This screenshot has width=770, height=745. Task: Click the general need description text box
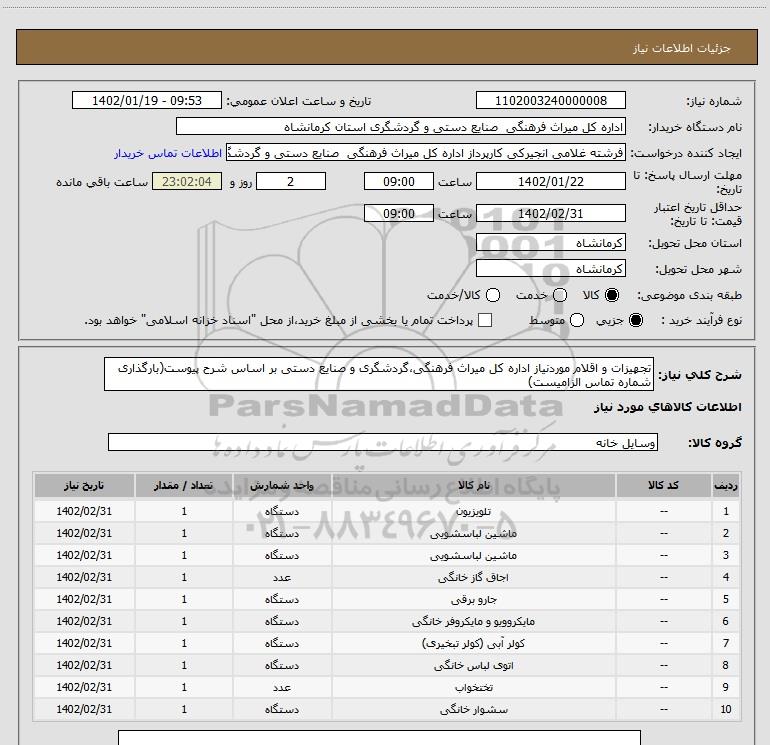pyautogui.click(x=379, y=374)
